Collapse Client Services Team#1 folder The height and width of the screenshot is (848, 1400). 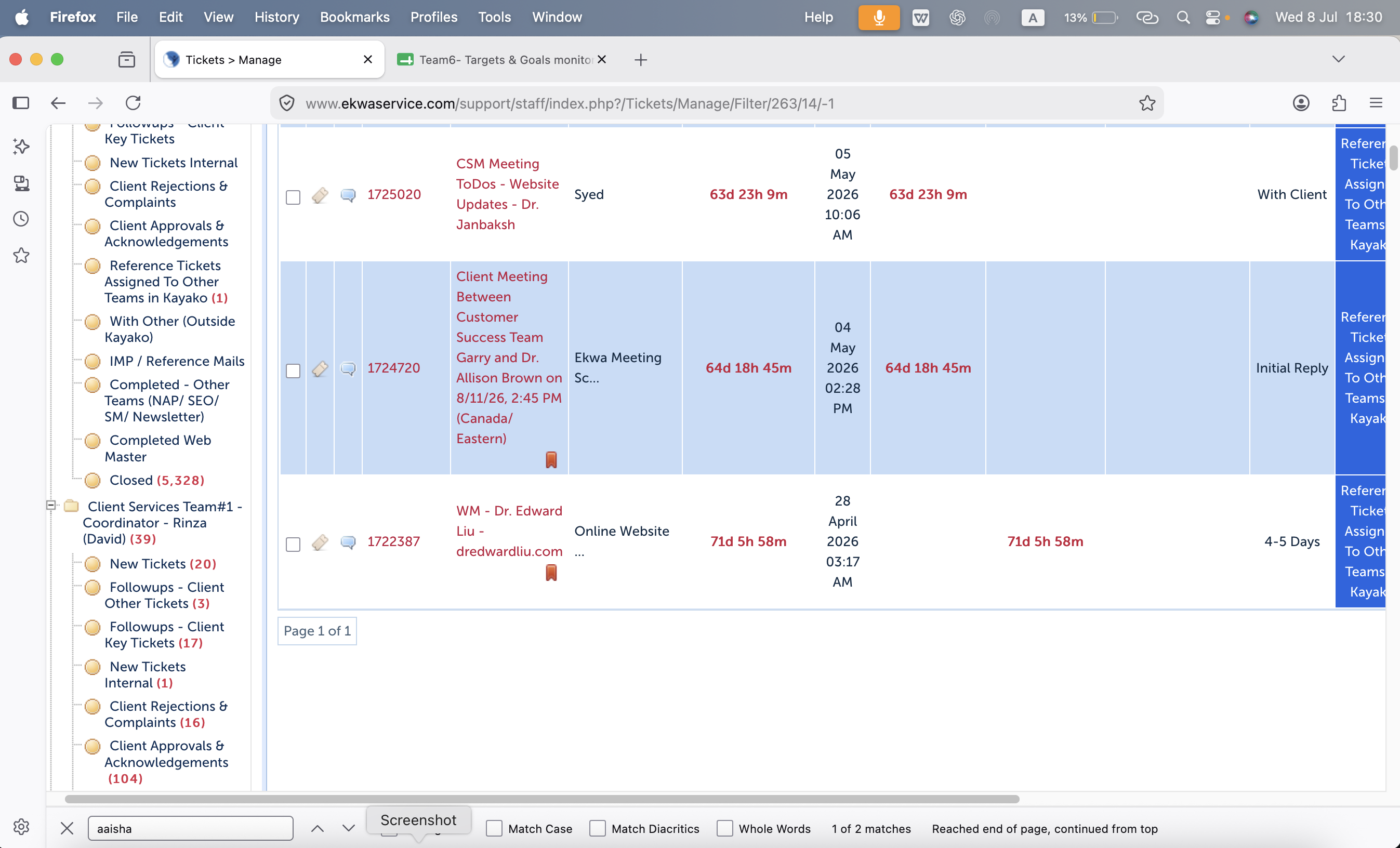coord(51,505)
